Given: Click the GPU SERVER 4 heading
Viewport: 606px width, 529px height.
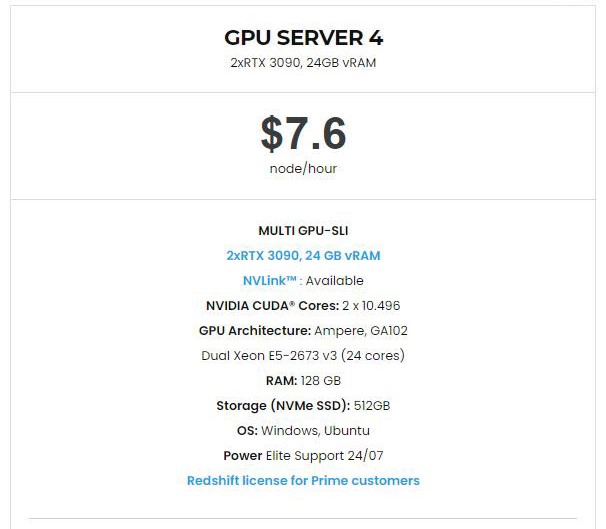Looking at the screenshot, I should point(303,38).
